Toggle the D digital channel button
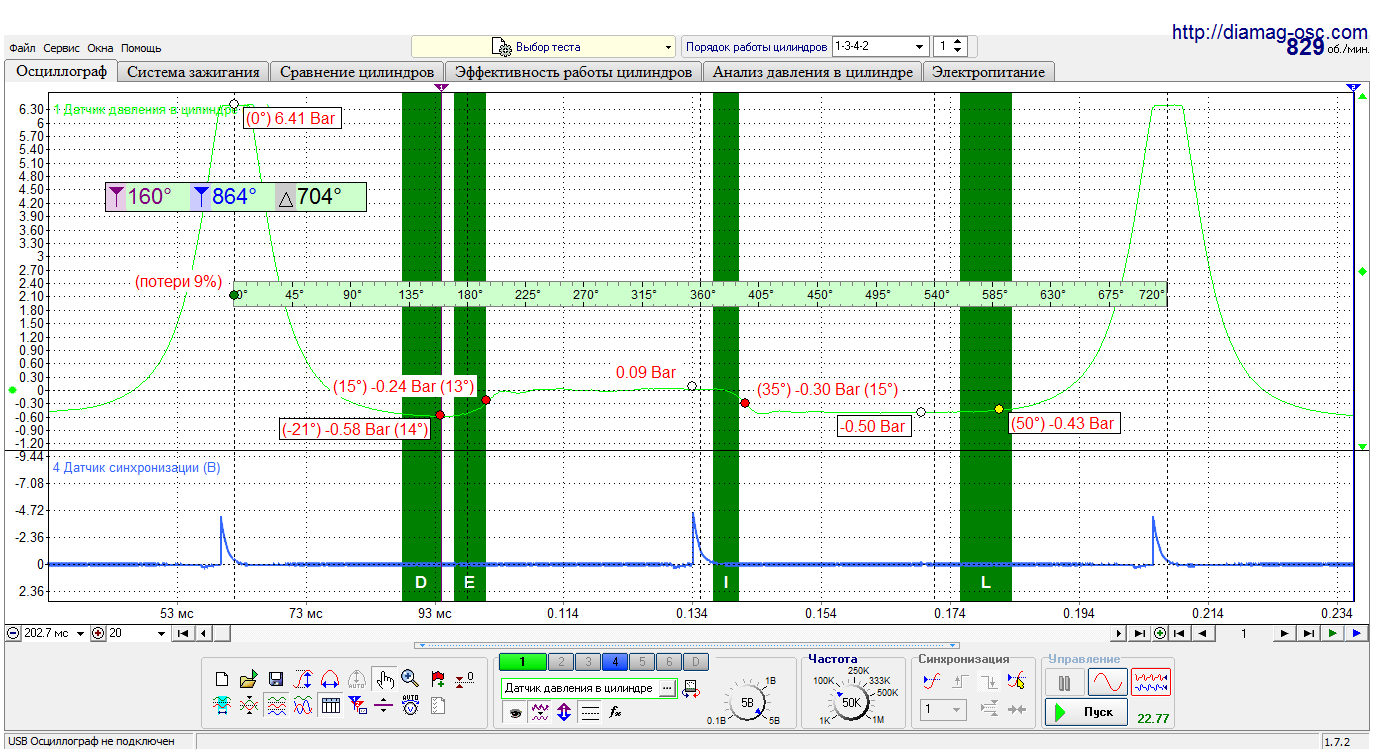The height and width of the screenshot is (754, 1382). point(696,662)
